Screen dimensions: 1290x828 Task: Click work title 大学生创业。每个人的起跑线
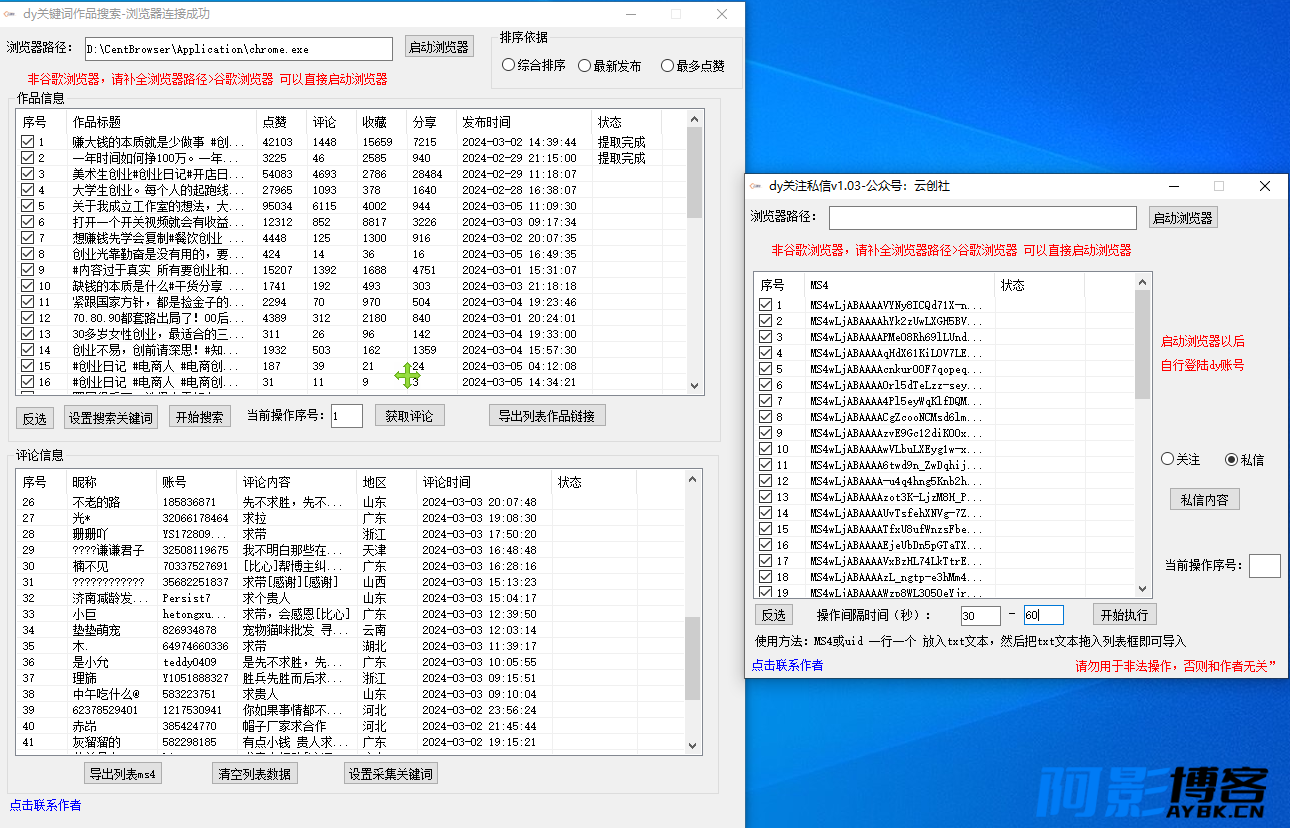[x=157, y=190]
